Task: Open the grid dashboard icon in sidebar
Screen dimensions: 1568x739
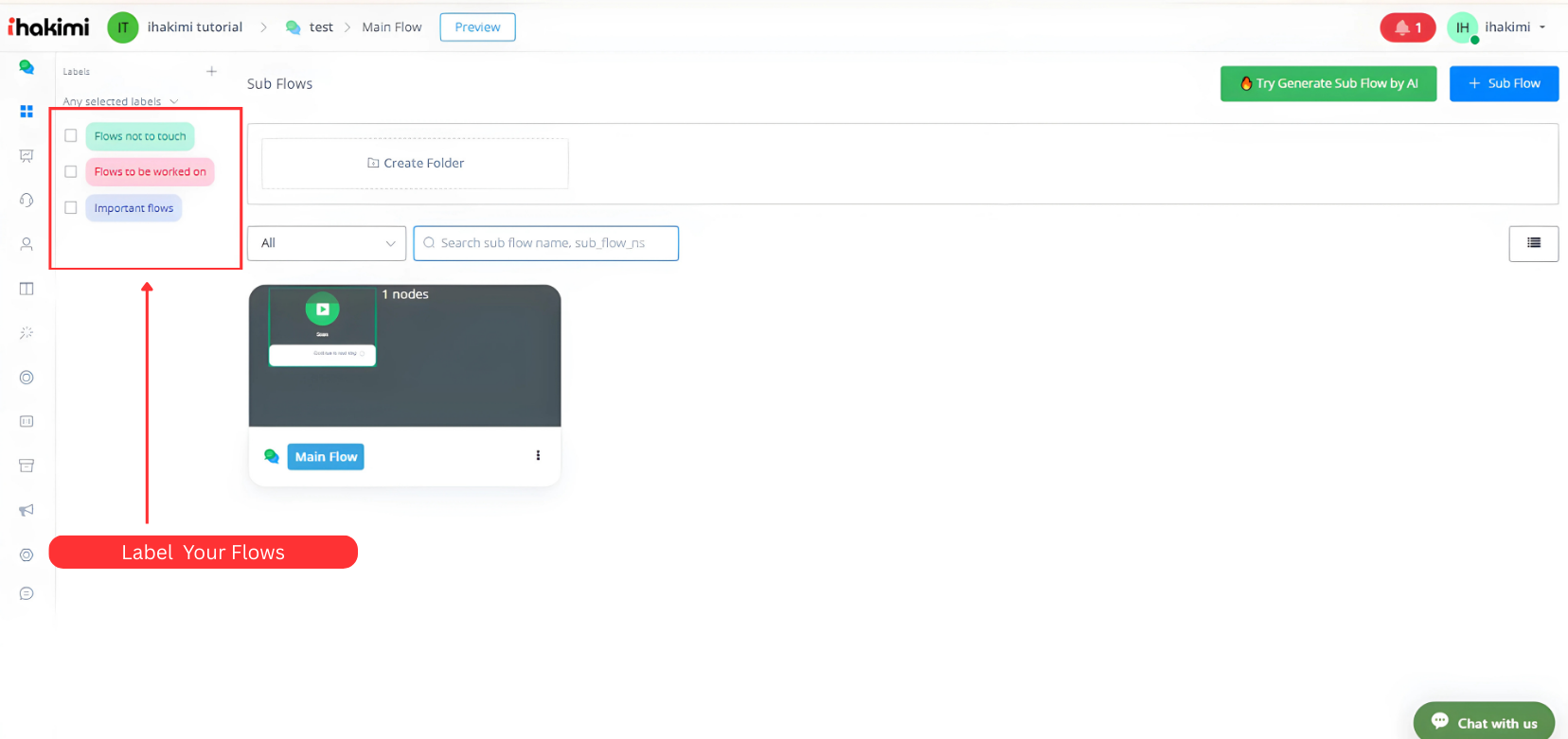Action: click(27, 112)
